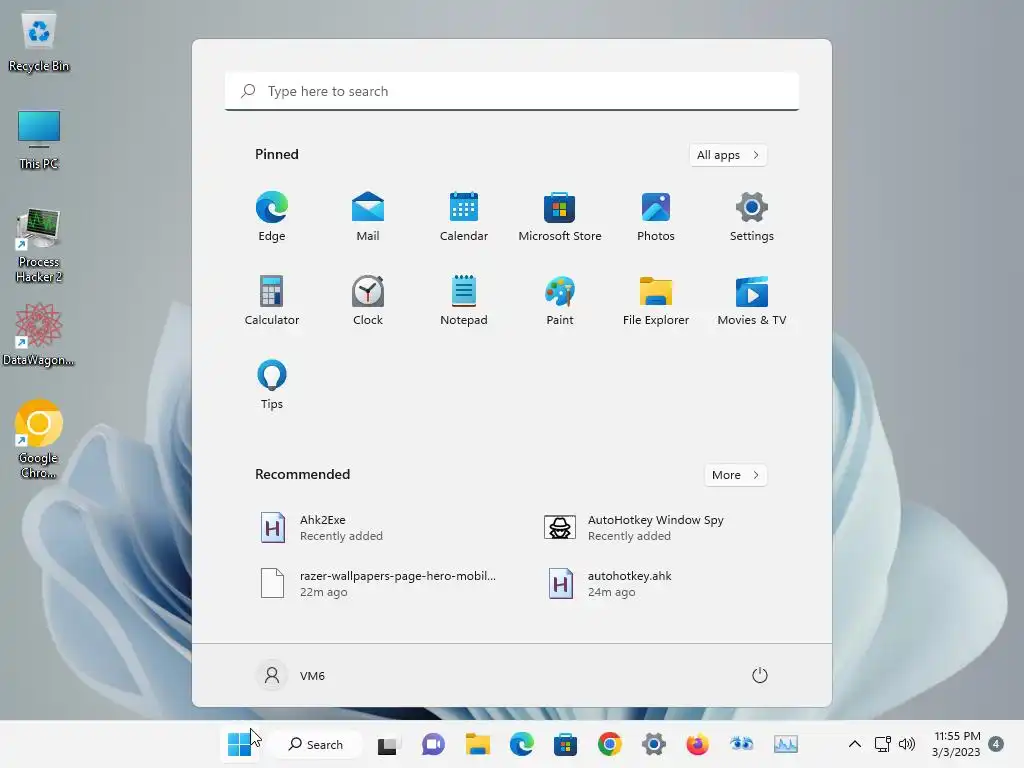The width and height of the screenshot is (1024, 768).
Task: Show hidden system tray icons
Action: (854, 744)
